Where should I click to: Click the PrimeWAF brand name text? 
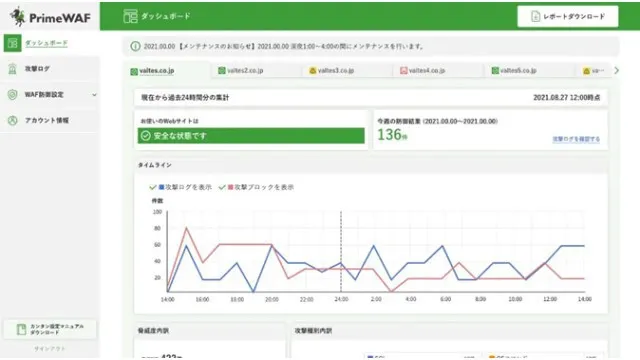60,18
